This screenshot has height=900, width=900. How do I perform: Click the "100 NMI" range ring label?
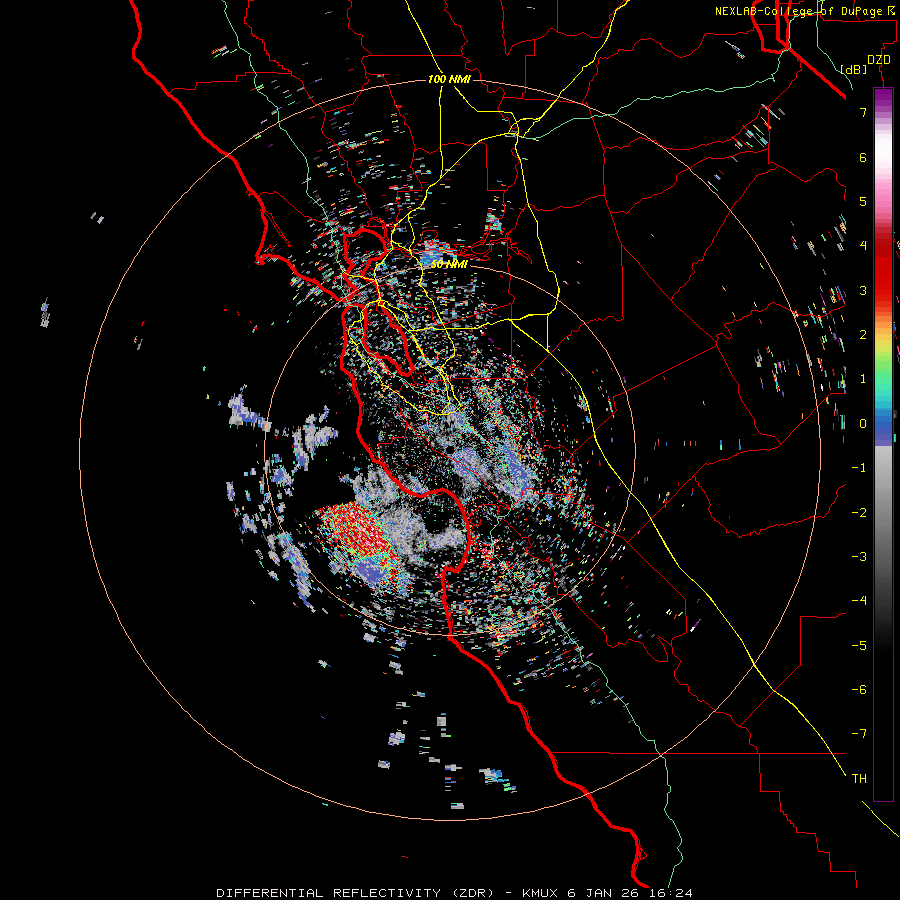coord(449,79)
